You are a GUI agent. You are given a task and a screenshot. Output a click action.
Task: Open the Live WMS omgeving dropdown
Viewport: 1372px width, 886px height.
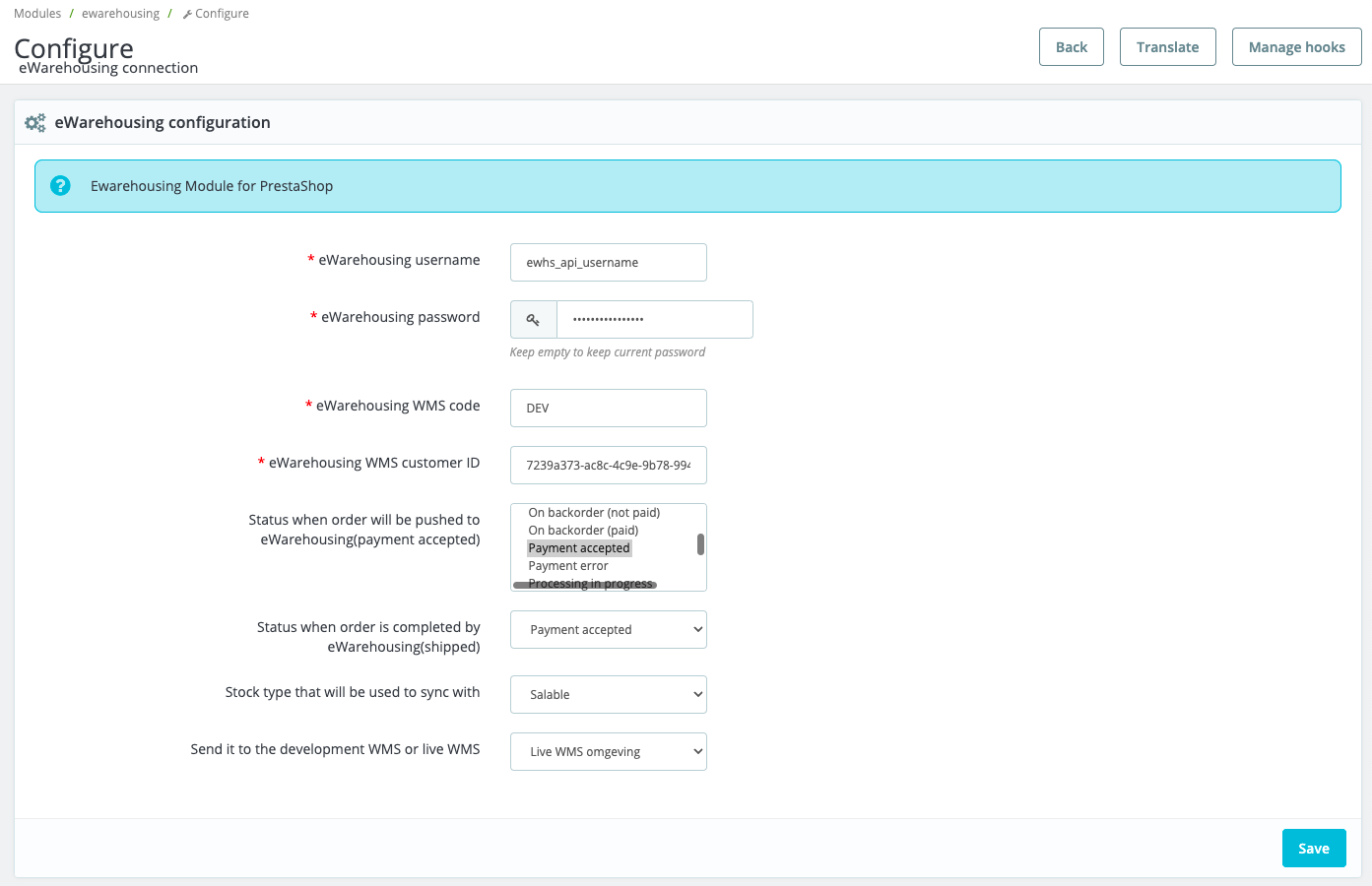(x=608, y=751)
